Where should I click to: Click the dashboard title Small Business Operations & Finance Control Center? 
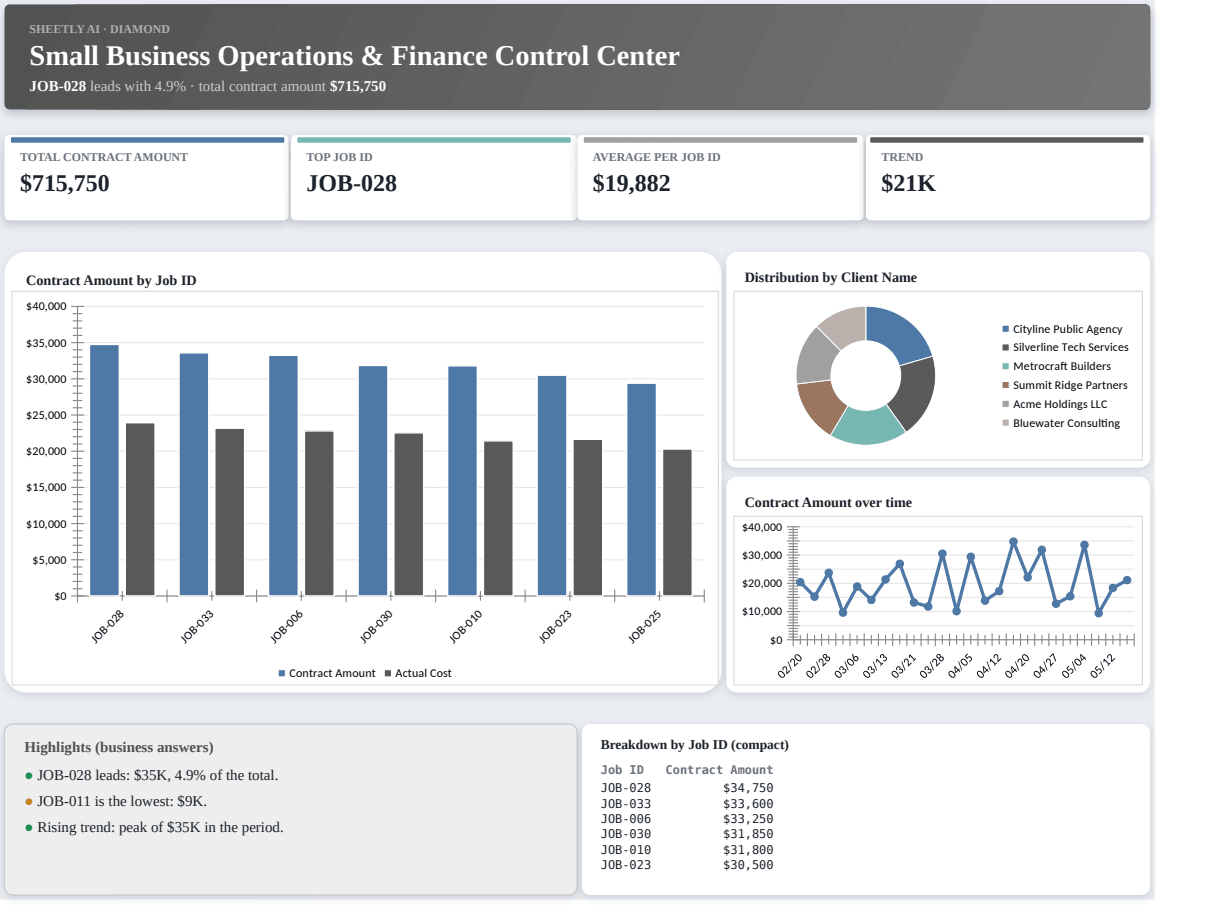pyautogui.click(x=354, y=56)
